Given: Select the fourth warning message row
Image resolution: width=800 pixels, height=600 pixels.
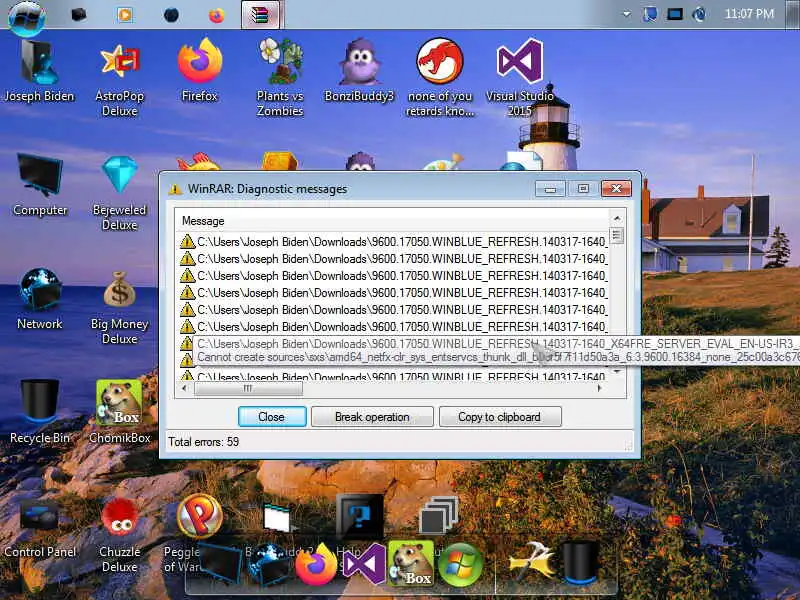Looking at the screenshot, I should pyautogui.click(x=392, y=293).
